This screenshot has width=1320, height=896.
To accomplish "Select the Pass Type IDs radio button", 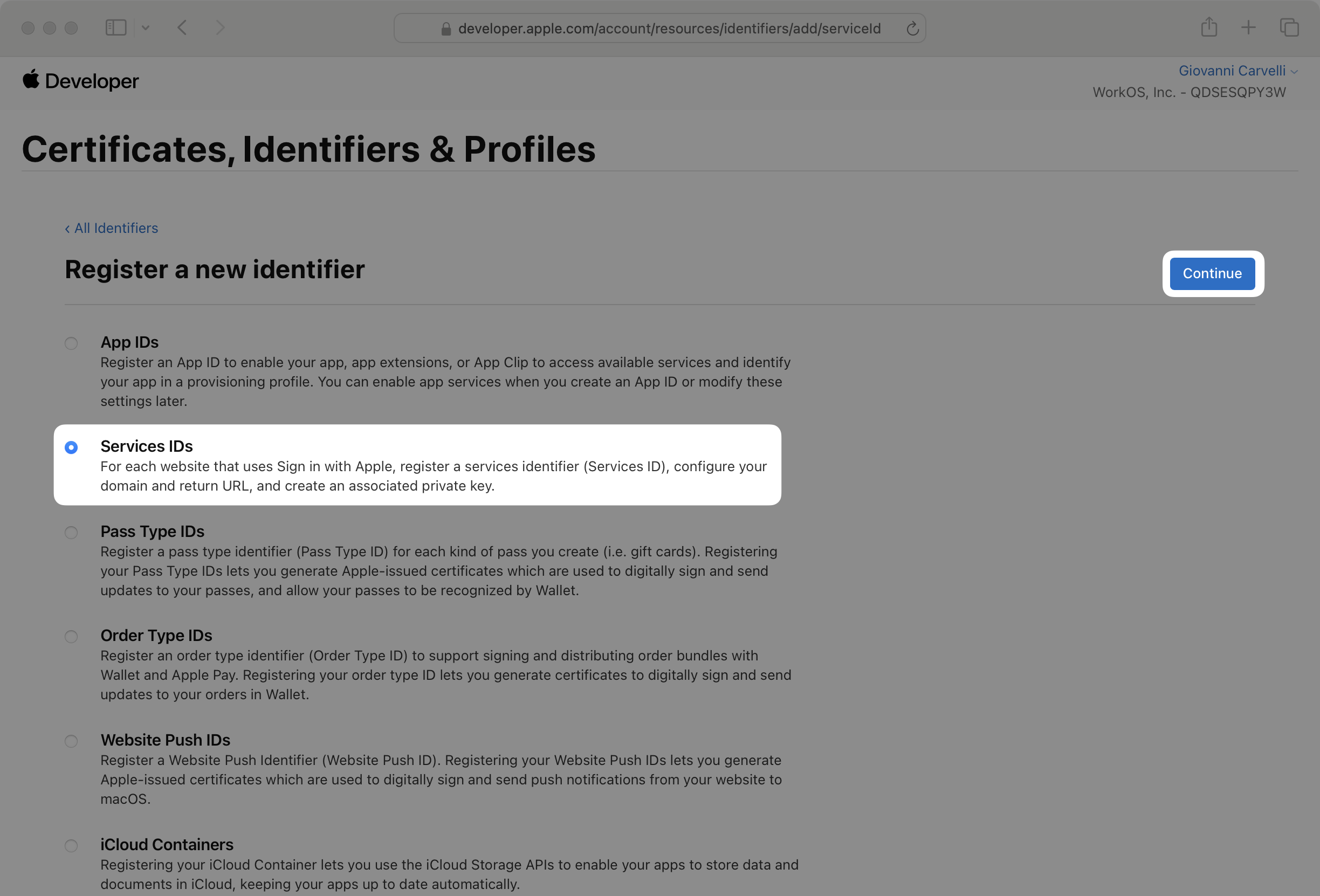I will coord(72,532).
